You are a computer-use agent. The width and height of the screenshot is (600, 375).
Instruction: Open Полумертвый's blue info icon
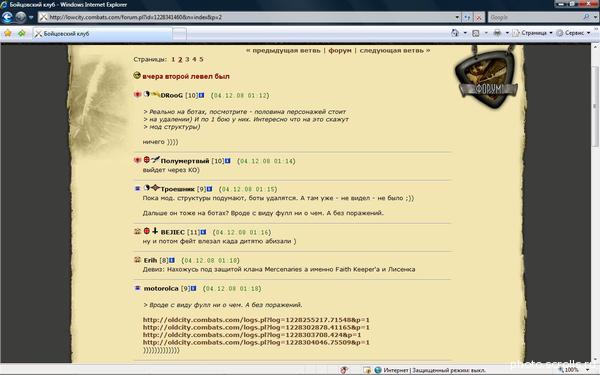click(x=228, y=161)
